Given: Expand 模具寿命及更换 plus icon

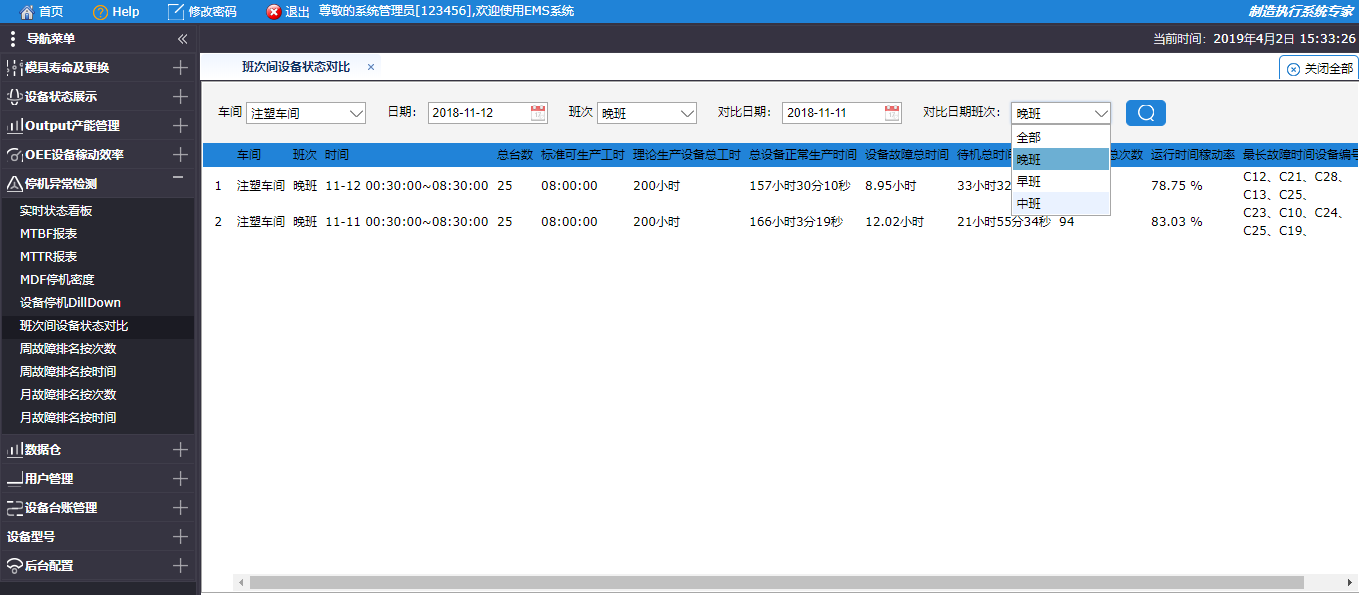Looking at the screenshot, I should click(x=180, y=68).
